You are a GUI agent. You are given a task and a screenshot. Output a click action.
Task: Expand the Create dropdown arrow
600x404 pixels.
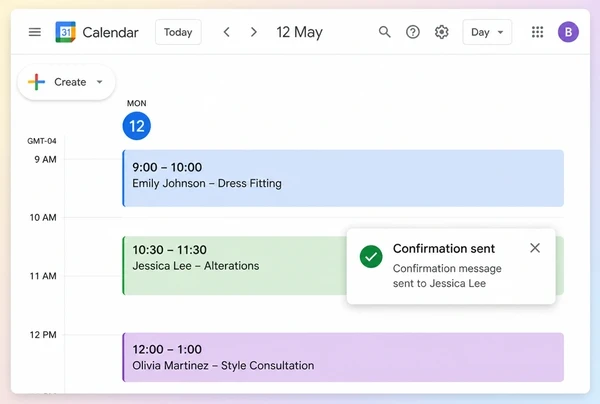click(99, 82)
